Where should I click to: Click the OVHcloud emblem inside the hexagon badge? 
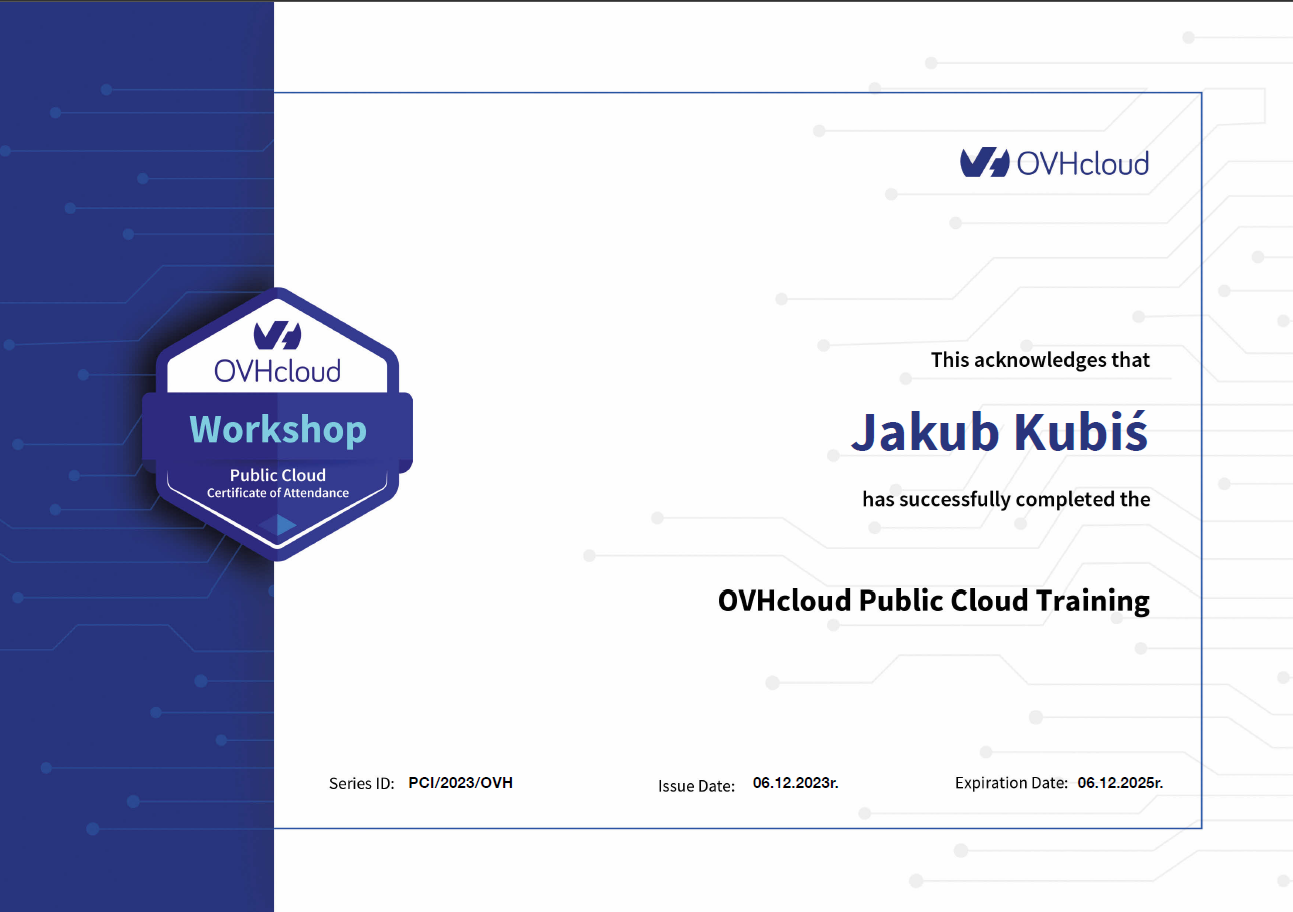point(277,334)
